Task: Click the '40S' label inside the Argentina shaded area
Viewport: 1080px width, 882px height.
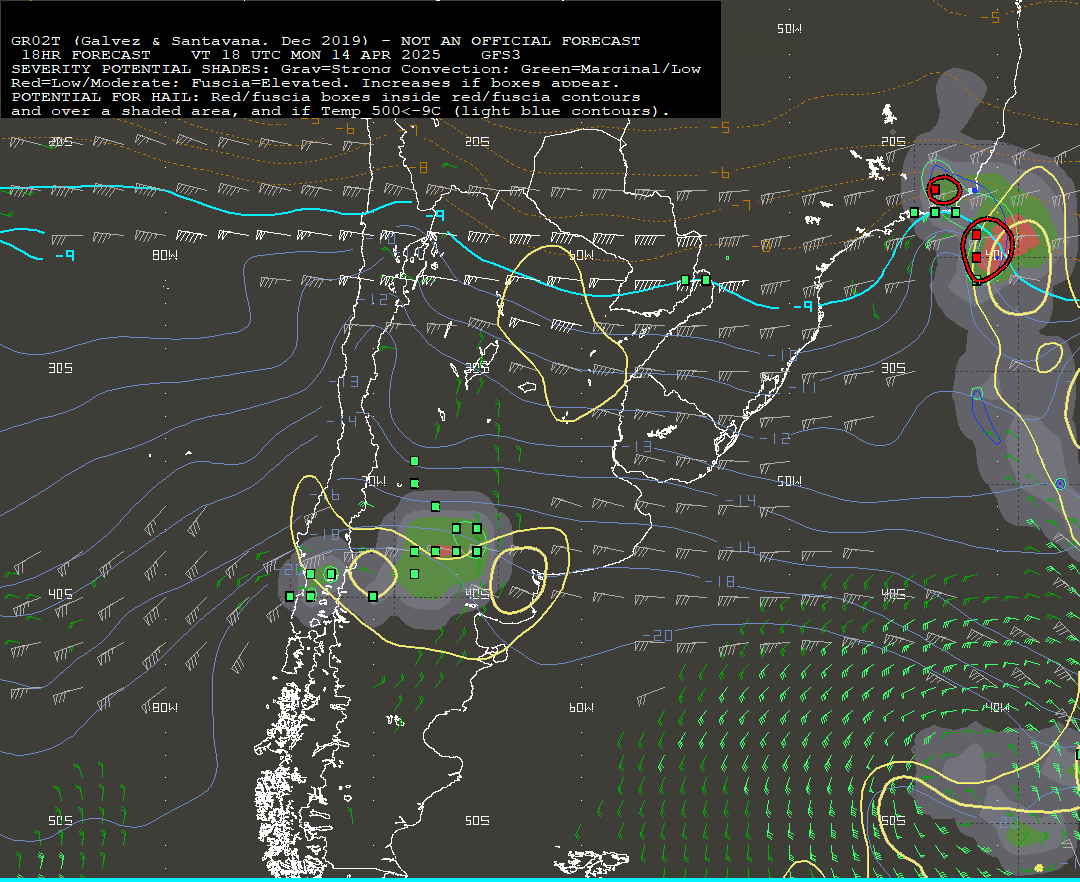Action: pos(477,594)
